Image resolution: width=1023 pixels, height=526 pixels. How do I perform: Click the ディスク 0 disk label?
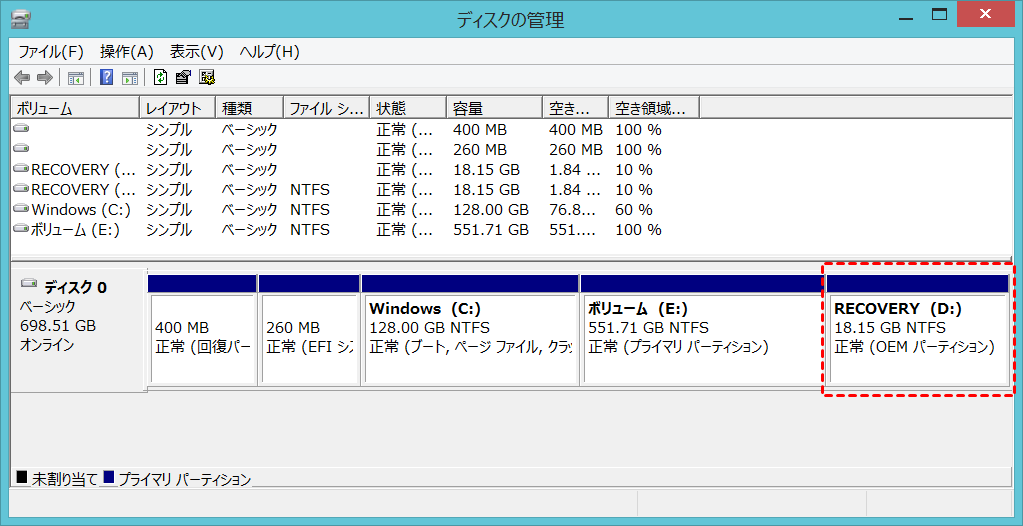click(76, 287)
